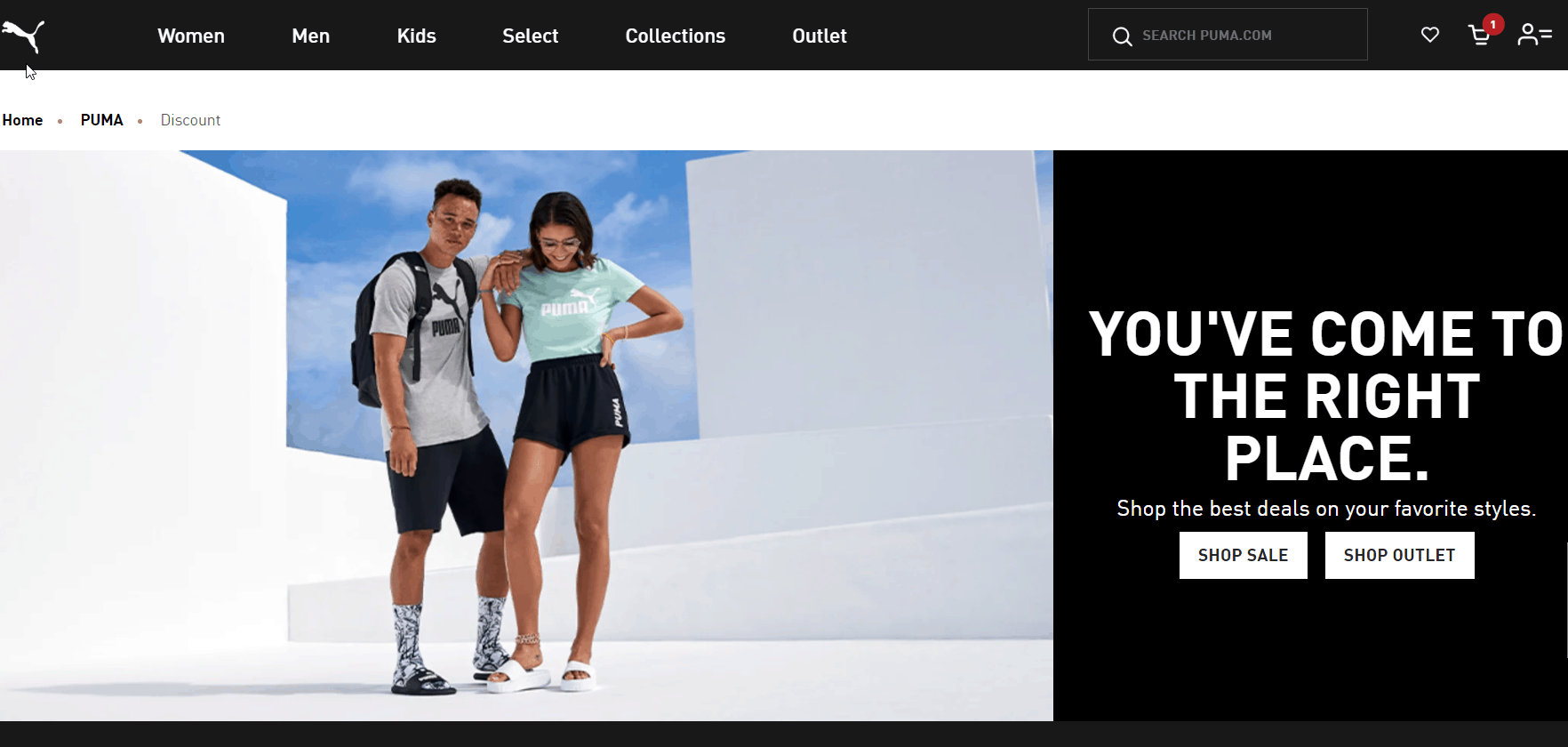Click the Shop Outlet button
1568x747 pixels.
(1400, 555)
